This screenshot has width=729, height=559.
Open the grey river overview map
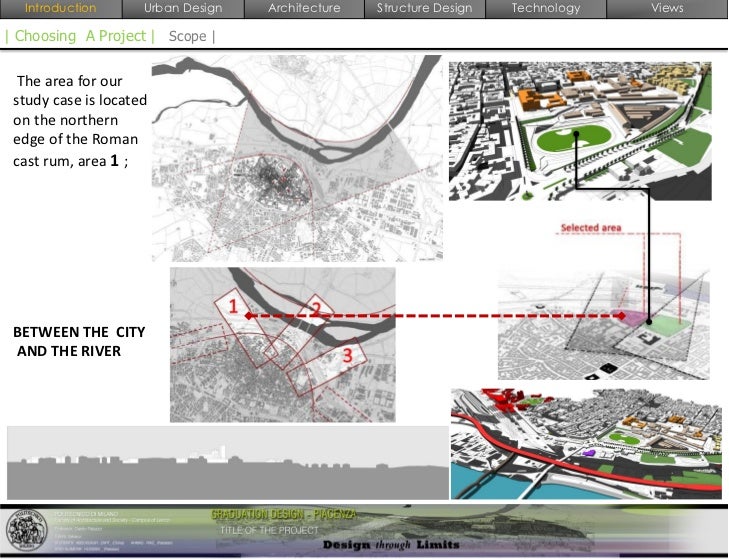[295, 160]
